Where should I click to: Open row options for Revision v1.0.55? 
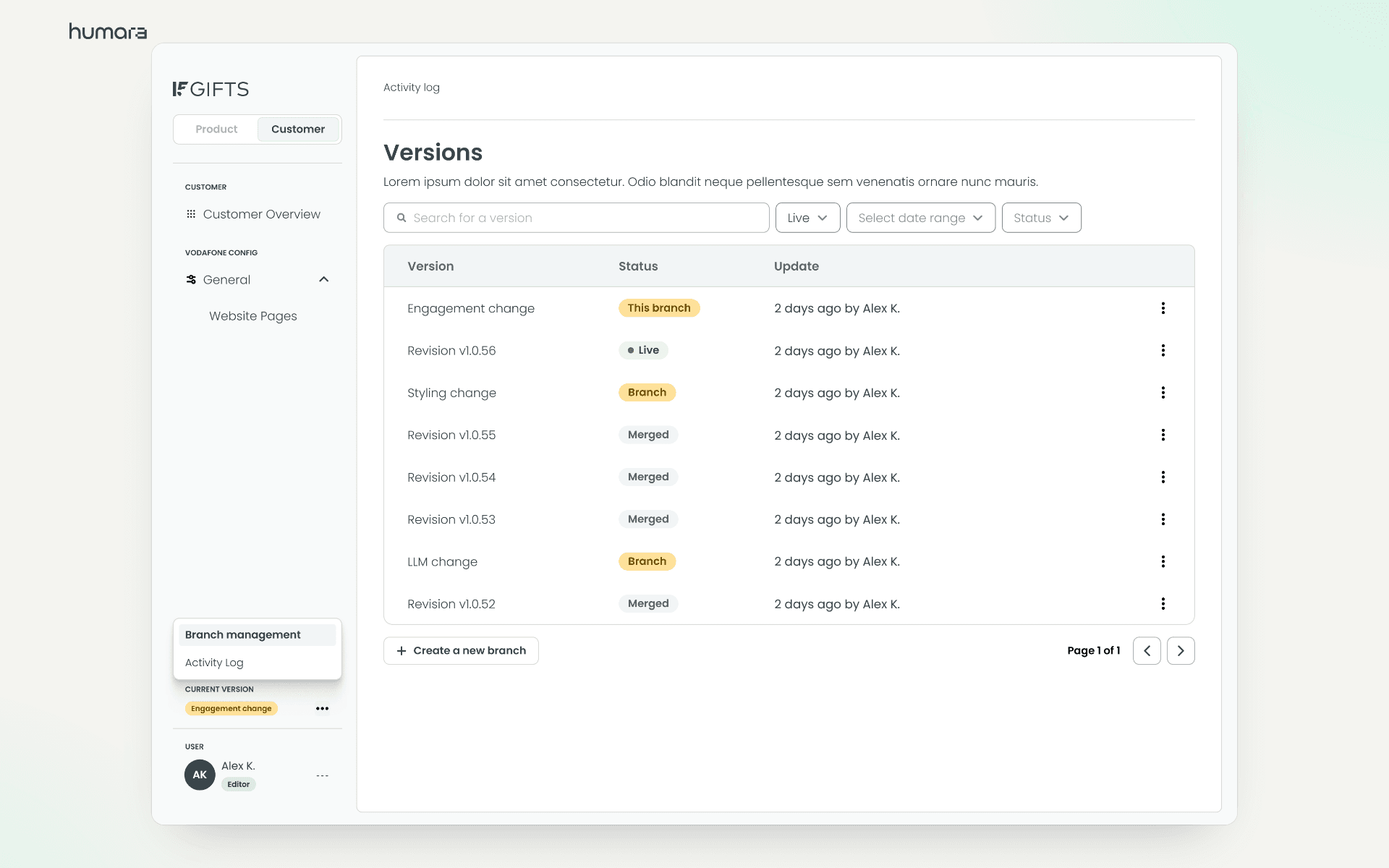coord(1163,435)
